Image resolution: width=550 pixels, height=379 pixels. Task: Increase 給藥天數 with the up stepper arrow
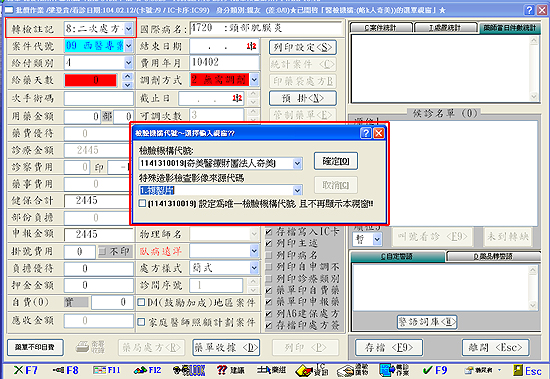pyautogui.click(x=128, y=76)
